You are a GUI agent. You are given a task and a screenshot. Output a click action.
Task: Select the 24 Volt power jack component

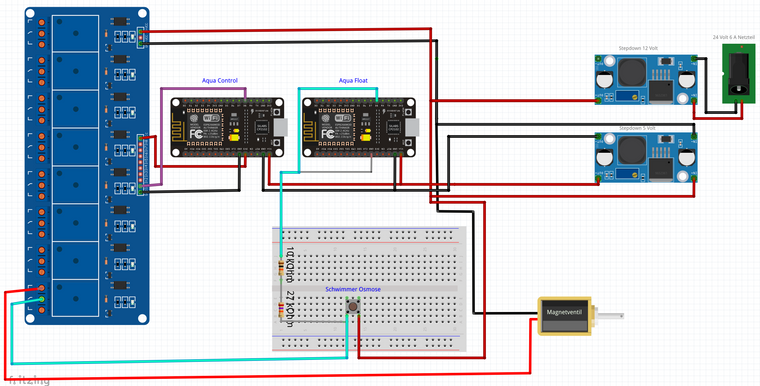pyautogui.click(x=739, y=73)
